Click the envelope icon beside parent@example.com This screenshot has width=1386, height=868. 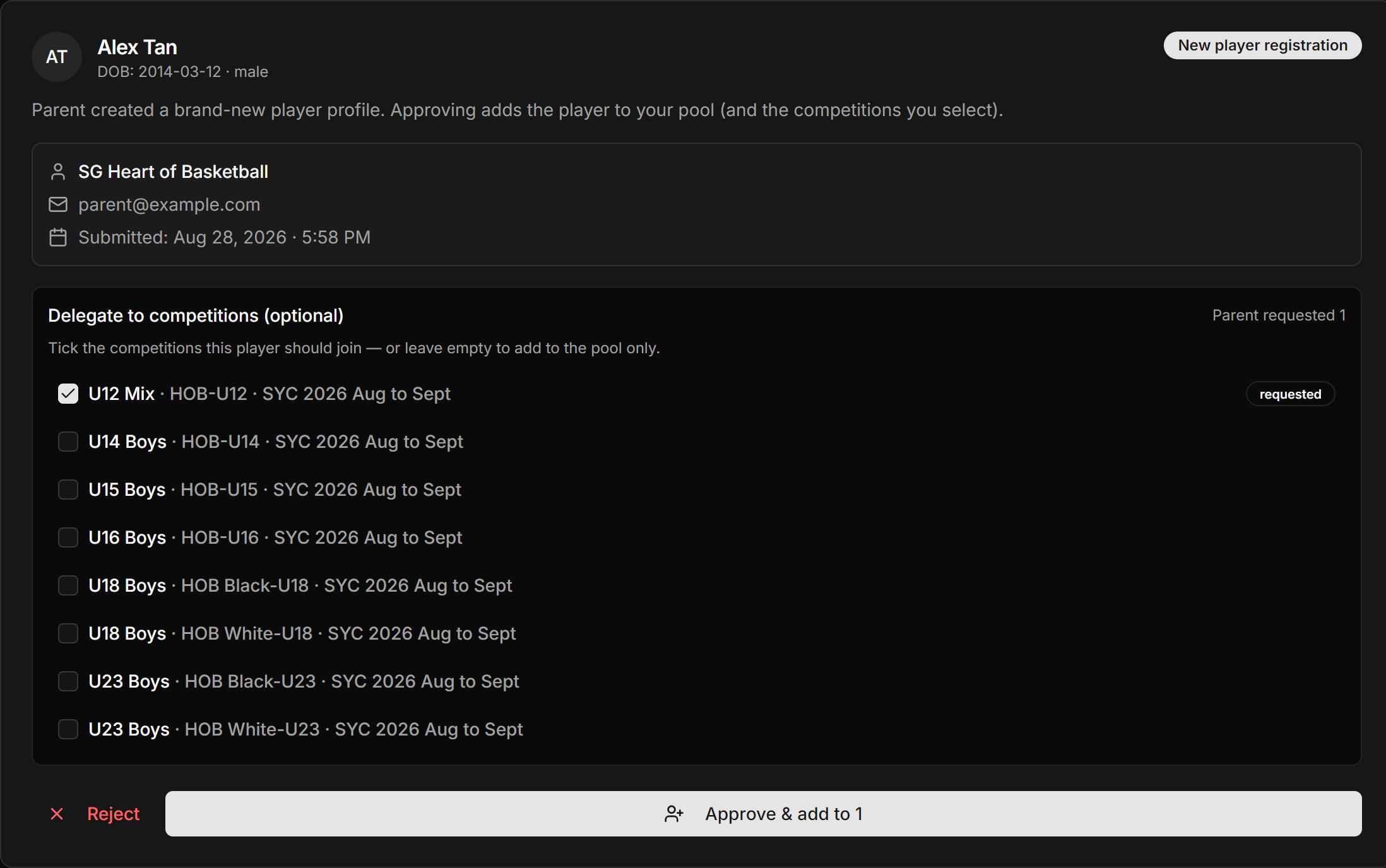58,204
